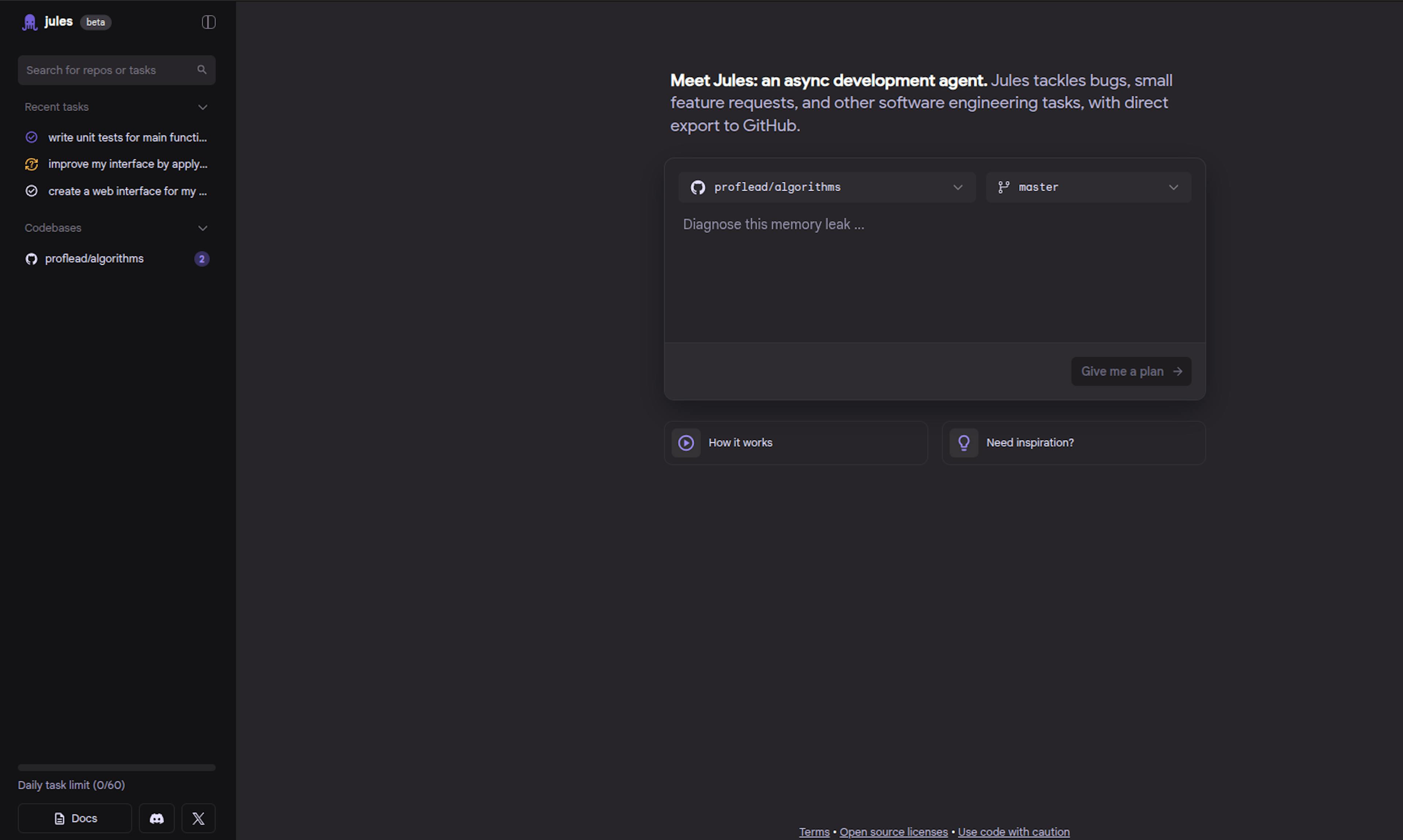This screenshot has height=840, width=1403.
Task: Click the Give me a plan button
Action: click(1131, 371)
